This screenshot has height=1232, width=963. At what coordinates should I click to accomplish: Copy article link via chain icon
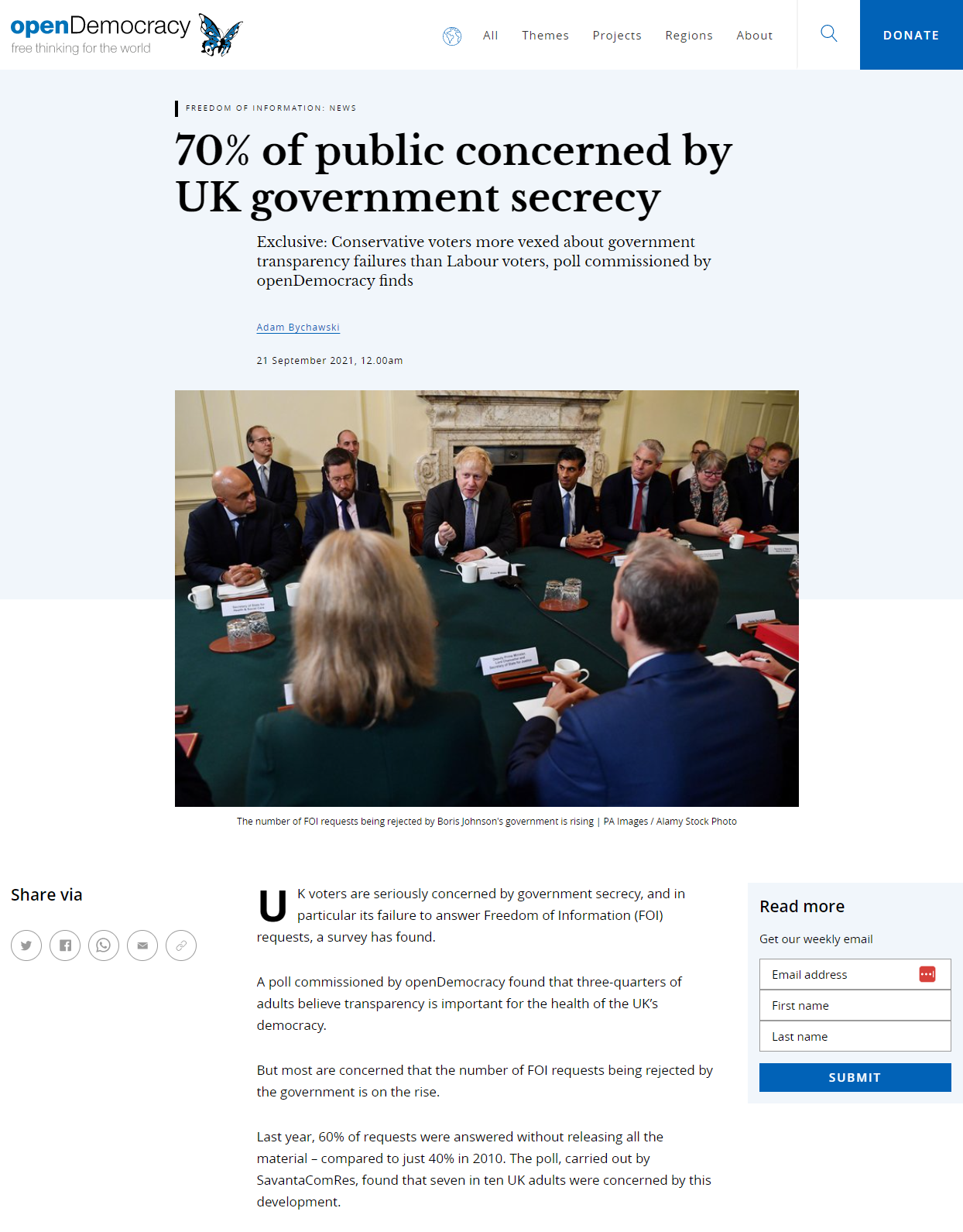click(x=181, y=945)
